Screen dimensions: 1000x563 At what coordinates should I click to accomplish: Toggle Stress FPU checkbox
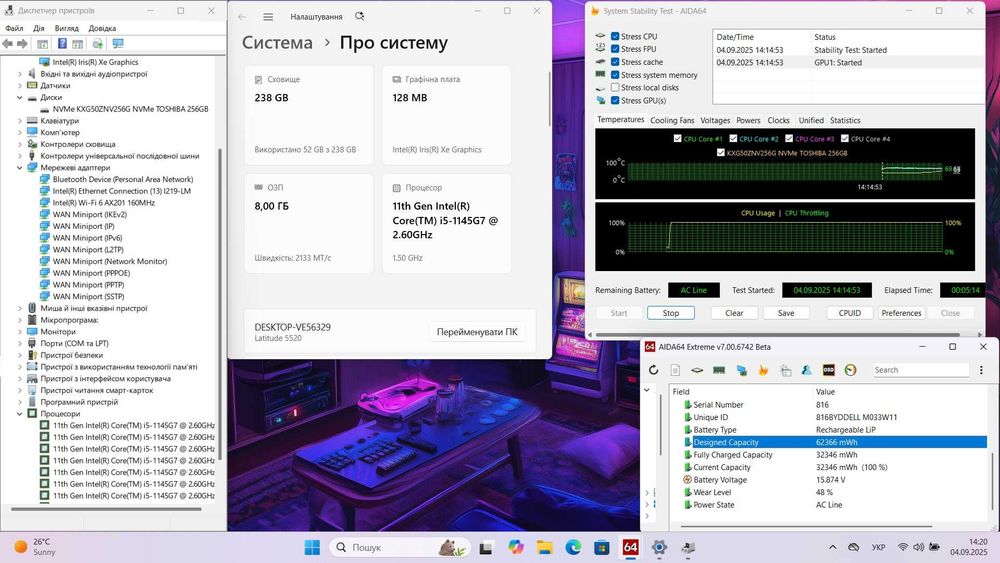tap(615, 49)
